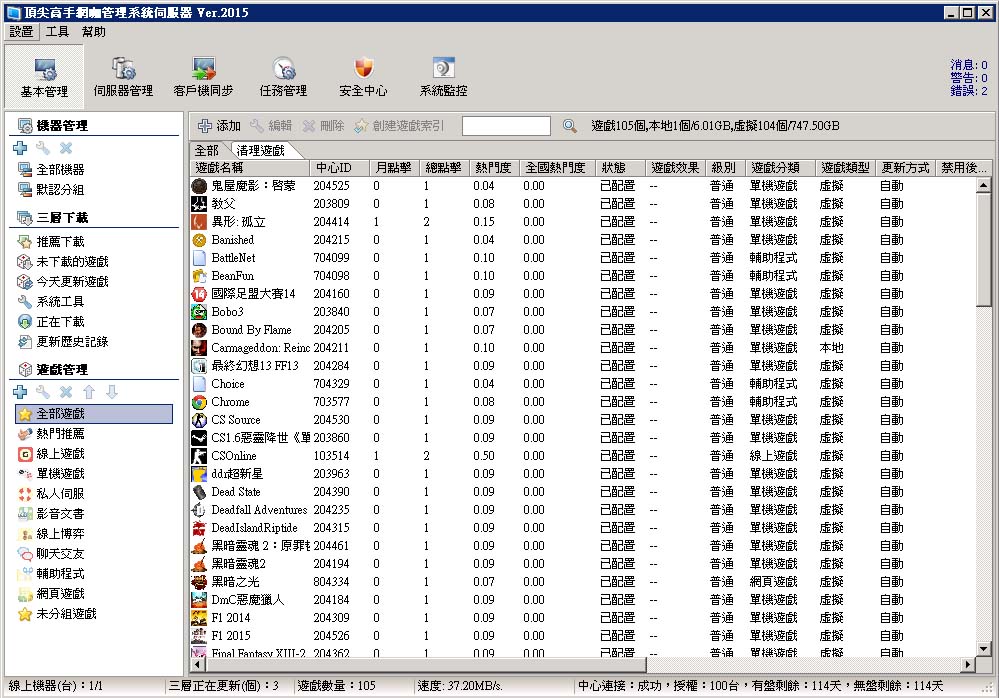Open 今天更新遊戲 in the sidebar
The height and width of the screenshot is (698, 999).
[64, 281]
